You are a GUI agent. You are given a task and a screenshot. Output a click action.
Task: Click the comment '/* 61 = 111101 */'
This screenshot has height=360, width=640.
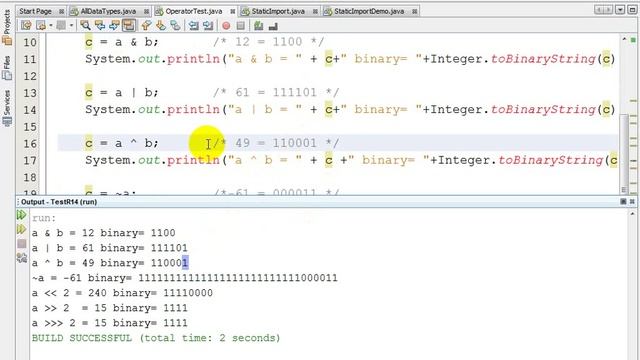click(276, 93)
